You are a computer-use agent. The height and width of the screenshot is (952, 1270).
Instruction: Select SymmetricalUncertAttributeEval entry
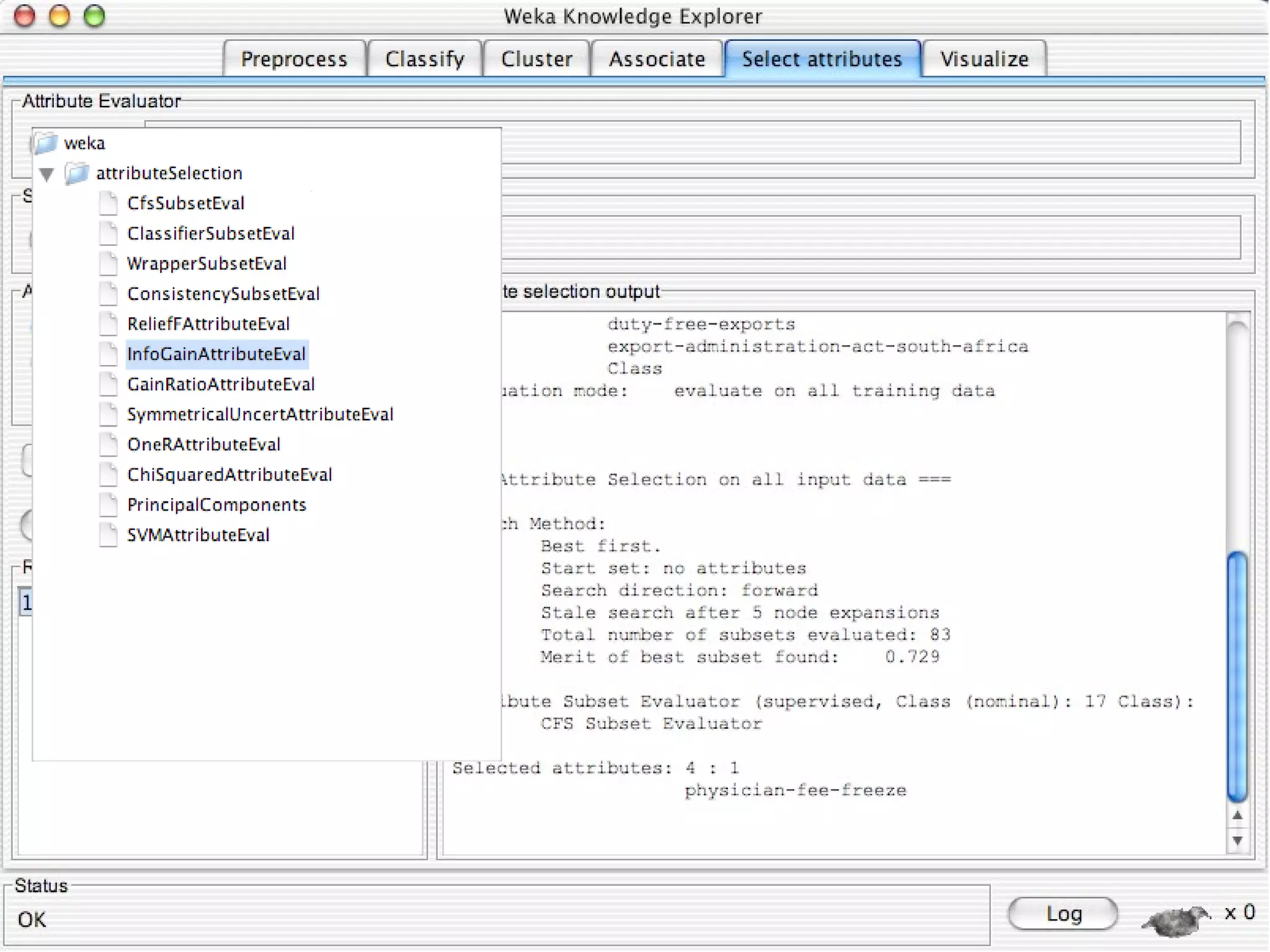point(260,414)
